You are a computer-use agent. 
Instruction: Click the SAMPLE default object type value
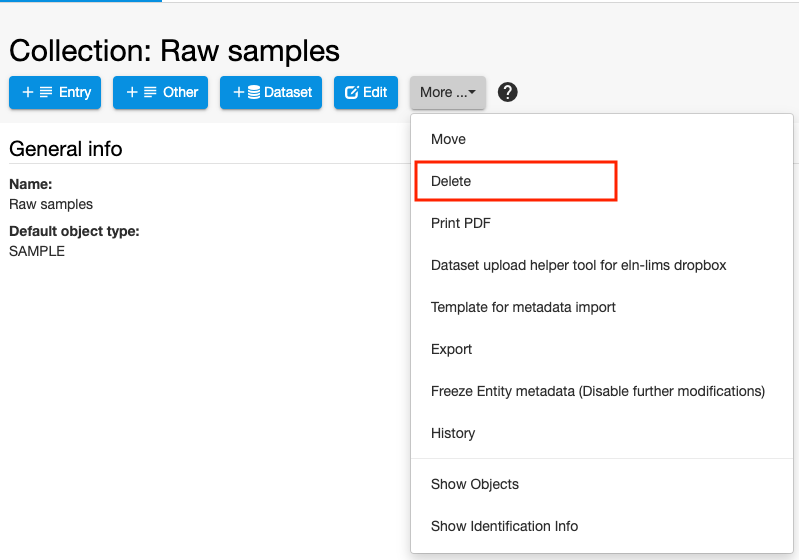coord(37,251)
